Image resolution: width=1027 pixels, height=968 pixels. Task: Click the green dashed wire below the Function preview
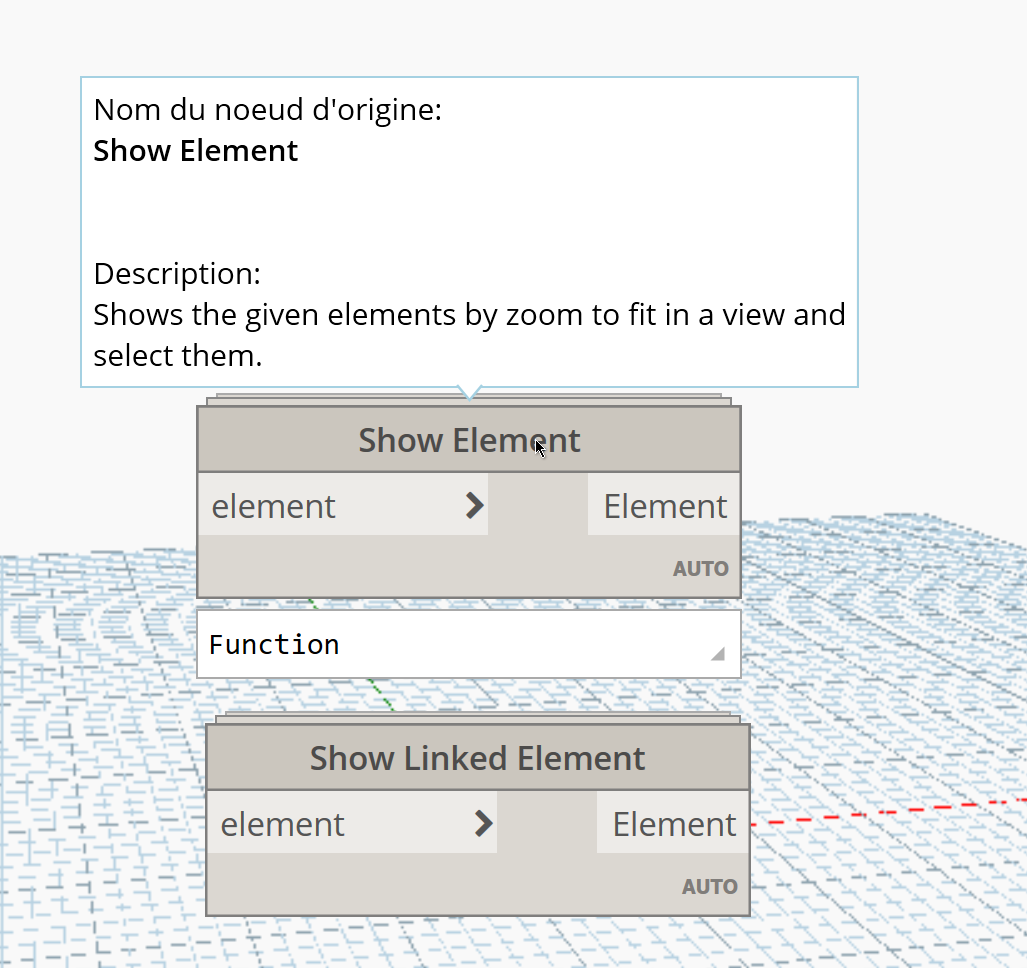(x=381, y=694)
